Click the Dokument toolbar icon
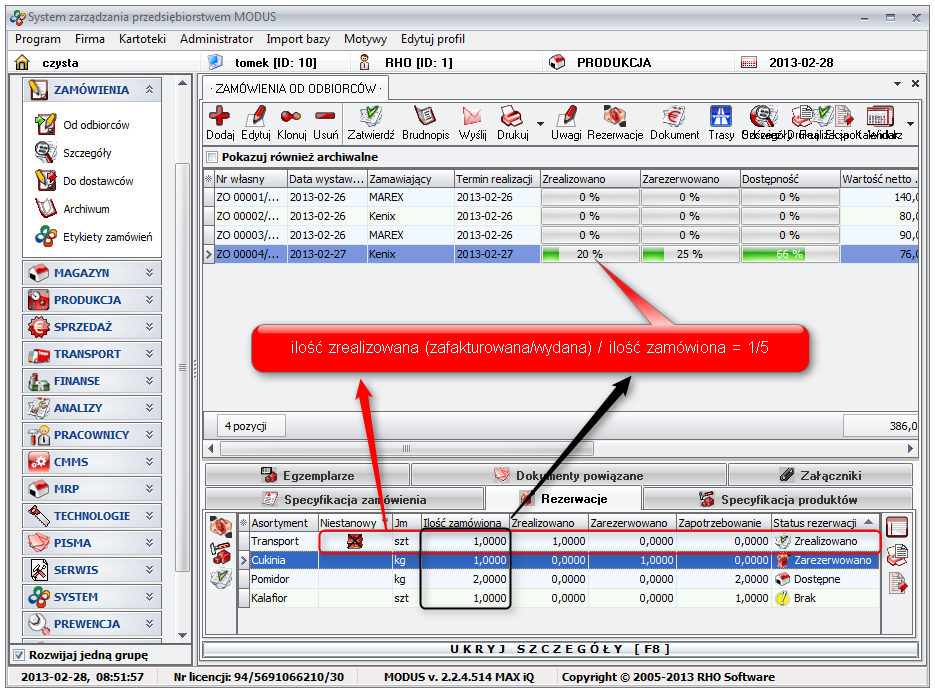935x693 pixels. [x=674, y=118]
